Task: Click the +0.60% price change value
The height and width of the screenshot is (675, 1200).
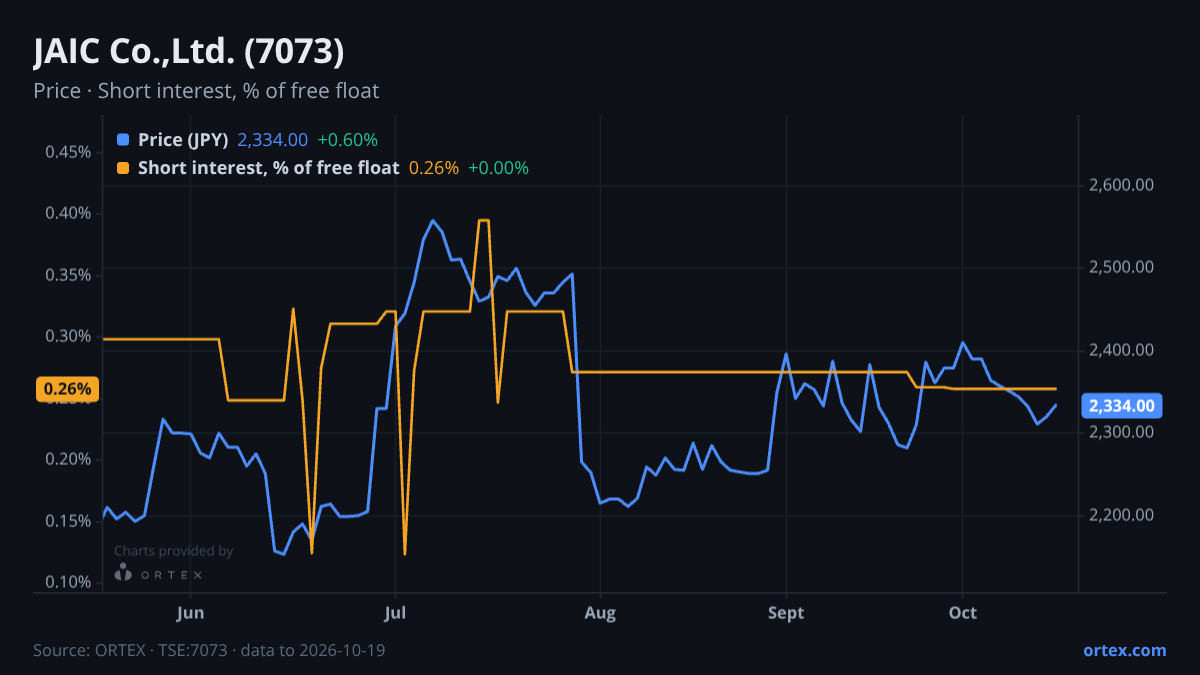Action: [348, 140]
